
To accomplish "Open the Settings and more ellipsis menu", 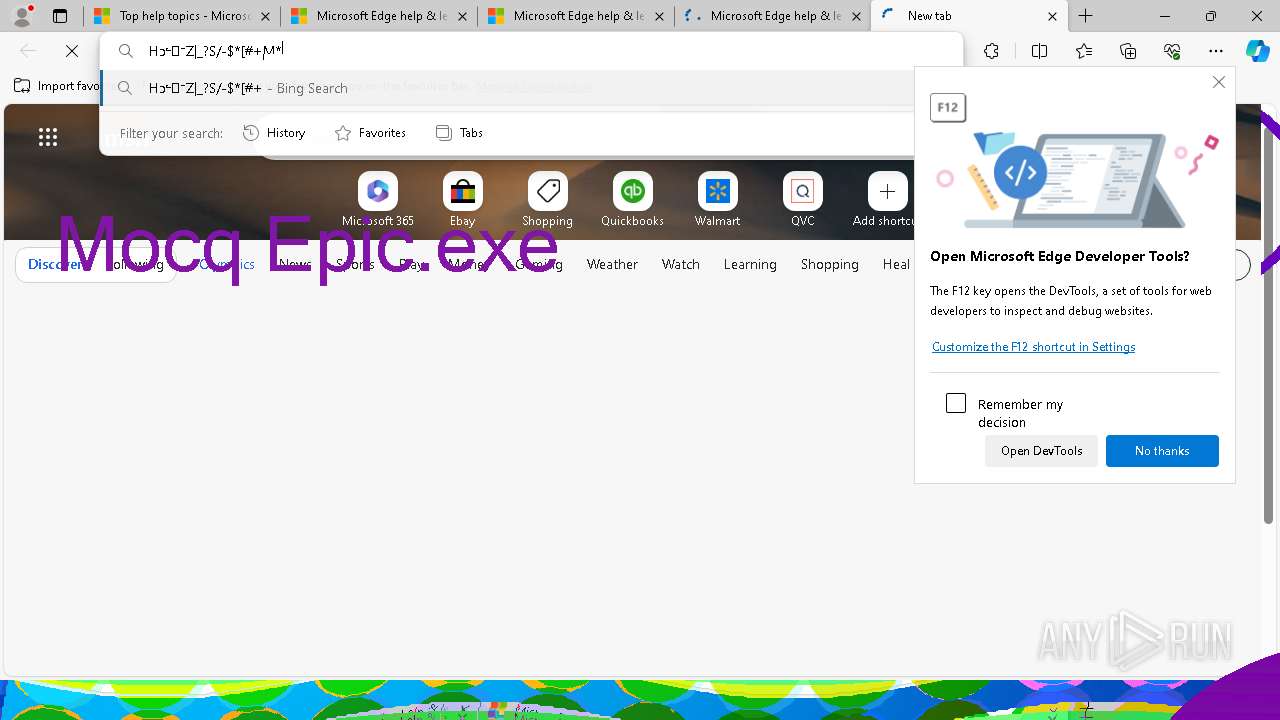I will click(1216, 51).
